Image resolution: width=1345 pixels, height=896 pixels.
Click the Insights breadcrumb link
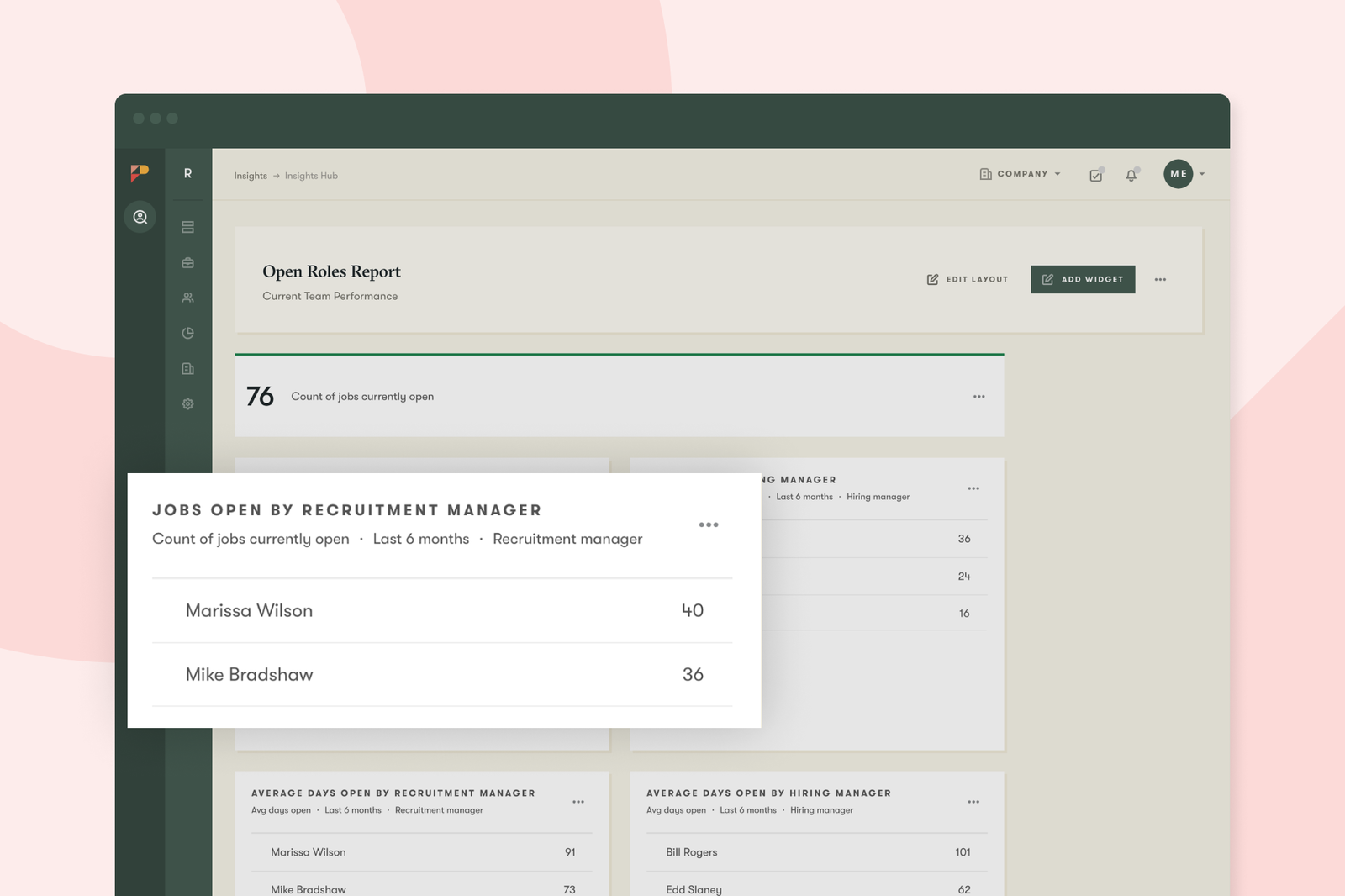point(250,176)
